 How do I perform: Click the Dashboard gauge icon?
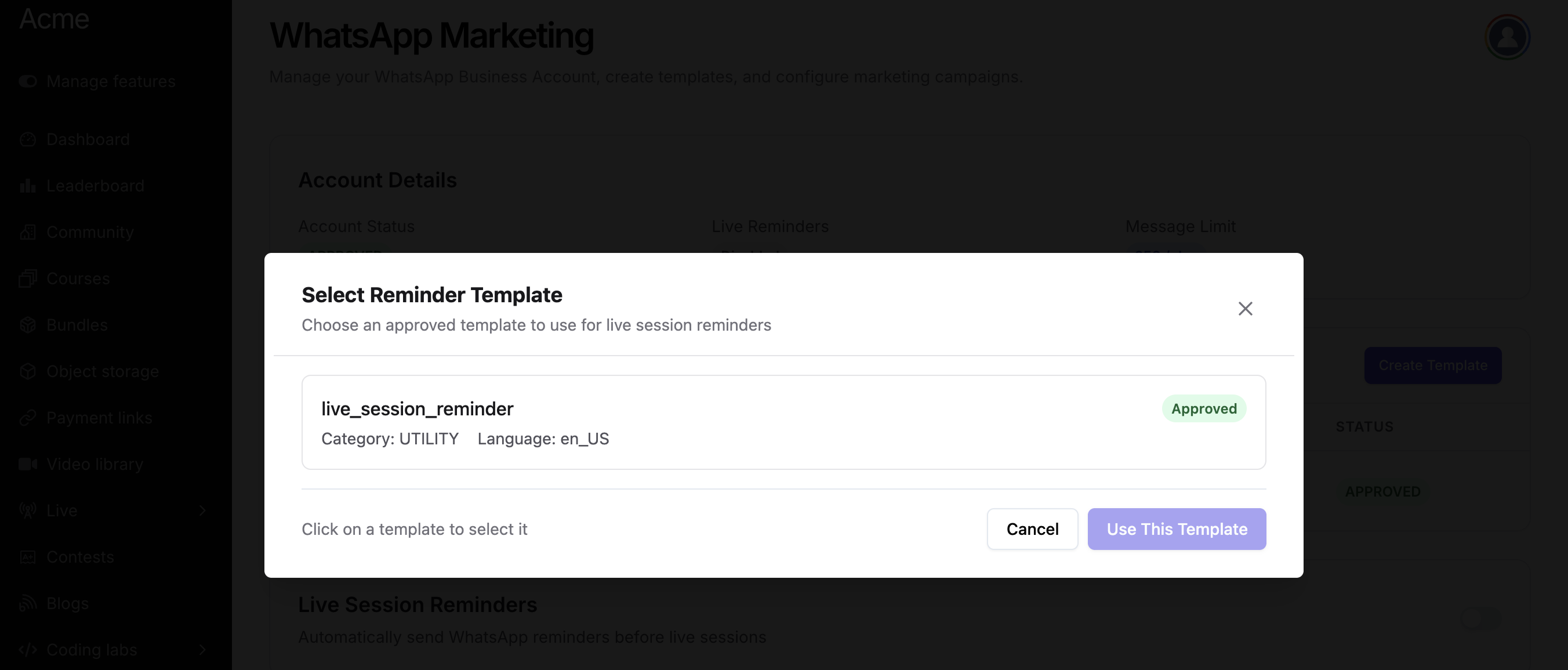pos(28,139)
